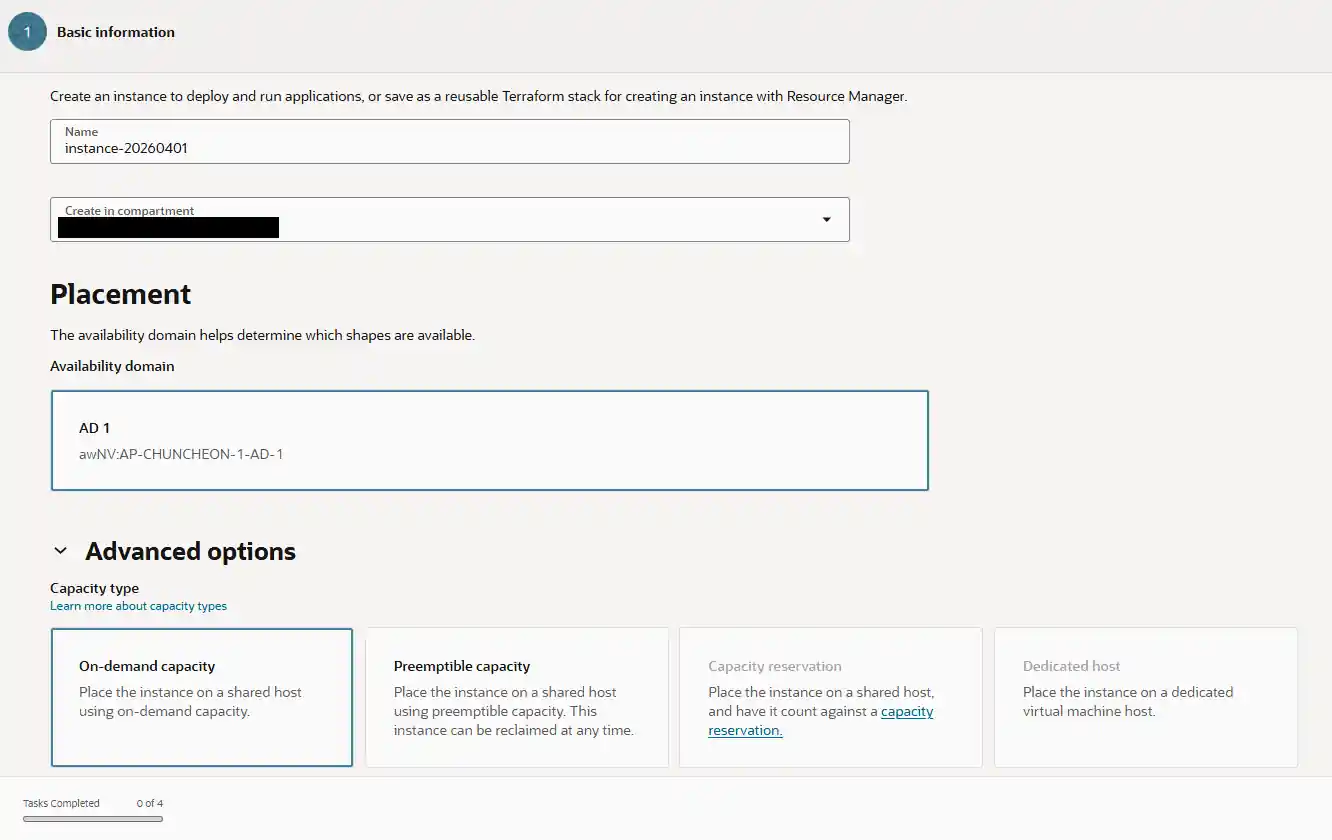The height and width of the screenshot is (840, 1332).
Task: Open Learn more about capacity types link
Action: [x=138, y=606]
